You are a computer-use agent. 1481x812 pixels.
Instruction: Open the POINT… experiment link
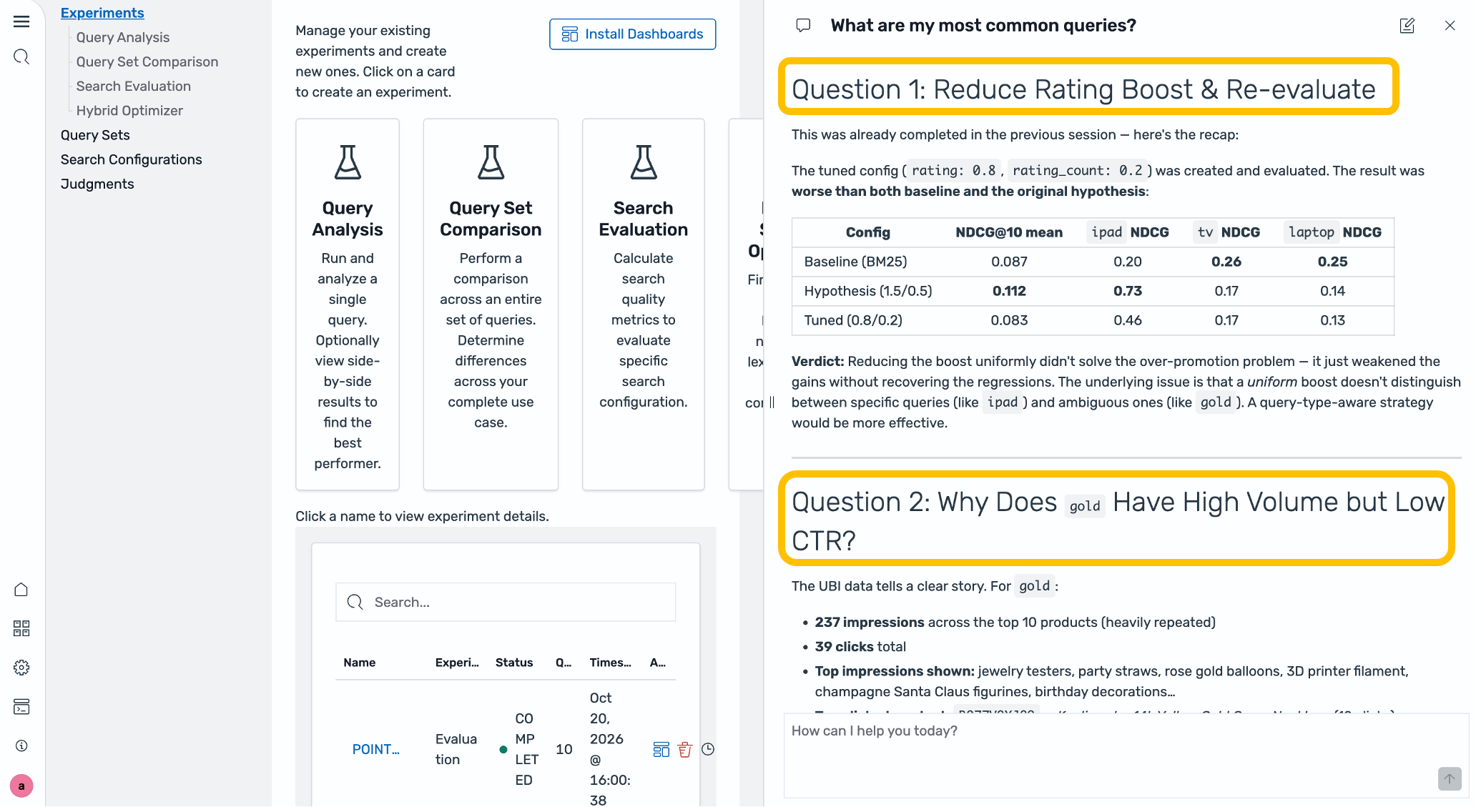375,749
